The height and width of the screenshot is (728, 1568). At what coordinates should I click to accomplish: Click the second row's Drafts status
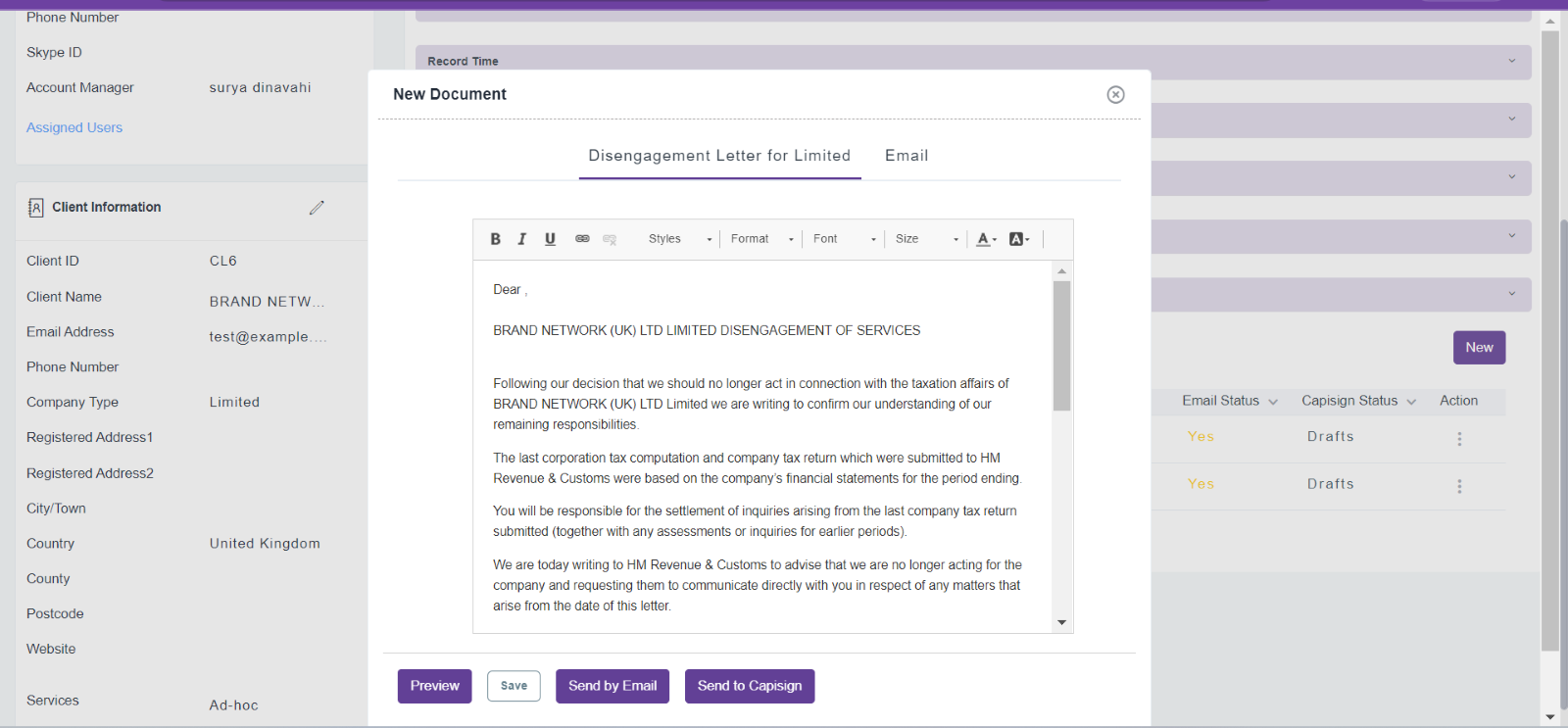pyautogui.click(x=1330, y=484)
